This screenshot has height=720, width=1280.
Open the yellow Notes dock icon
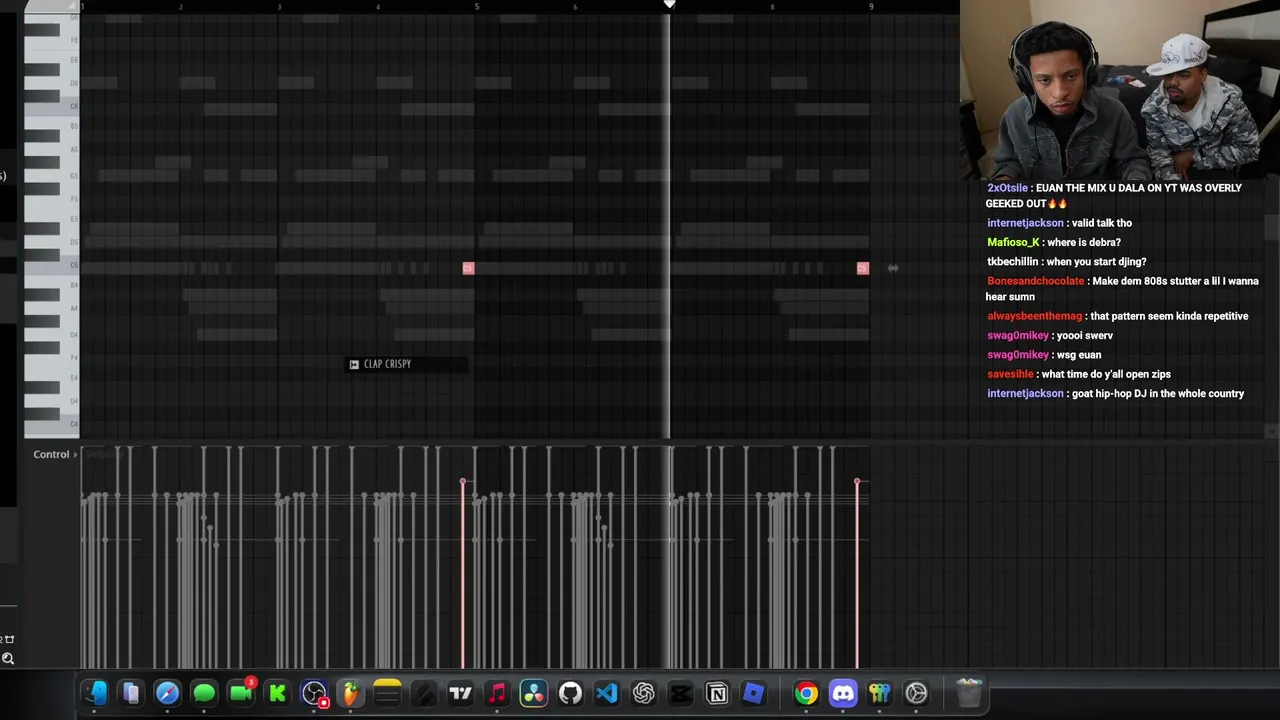point(387,693)
